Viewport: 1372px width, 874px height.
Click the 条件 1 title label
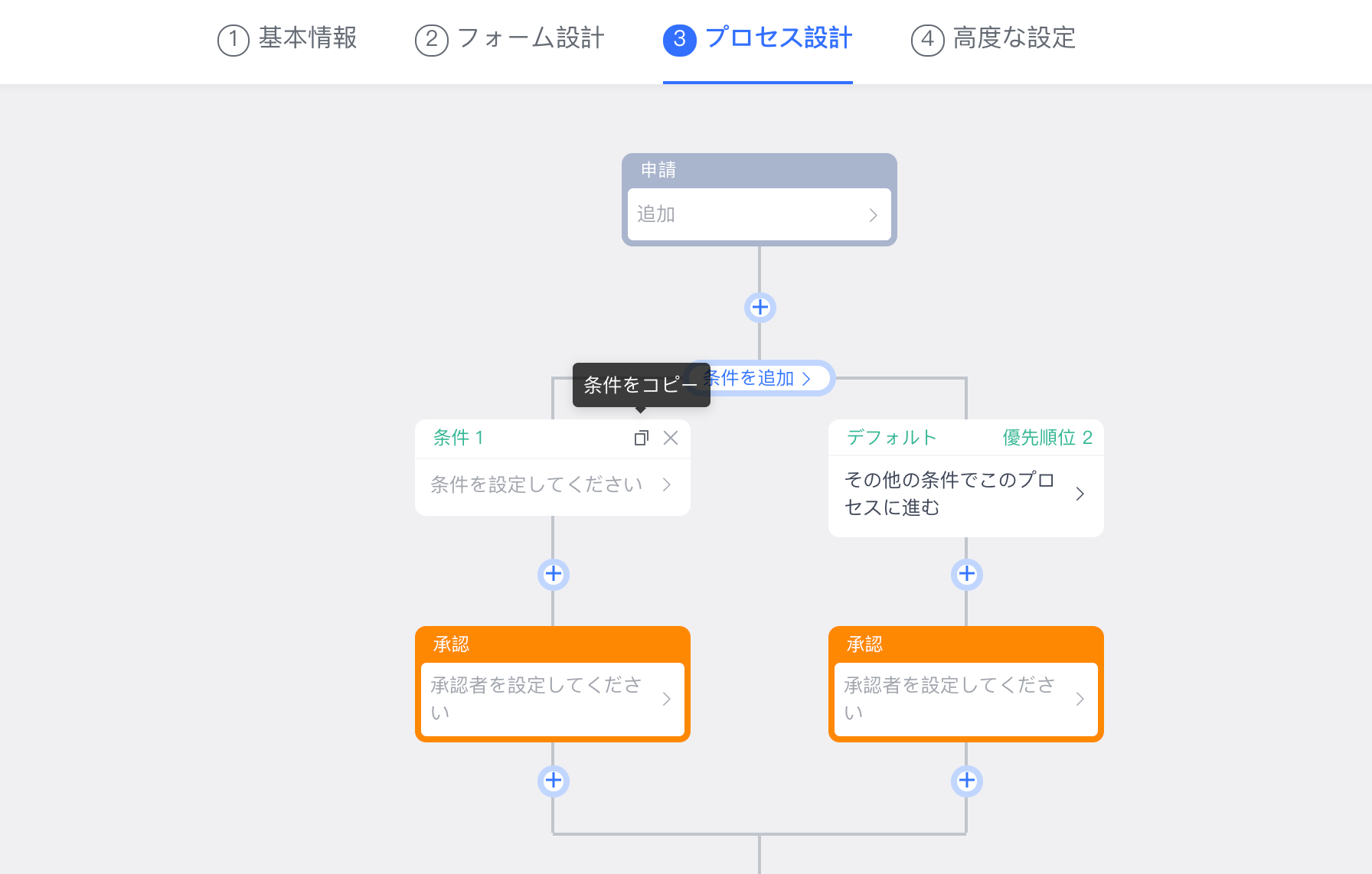click(458, 438)
